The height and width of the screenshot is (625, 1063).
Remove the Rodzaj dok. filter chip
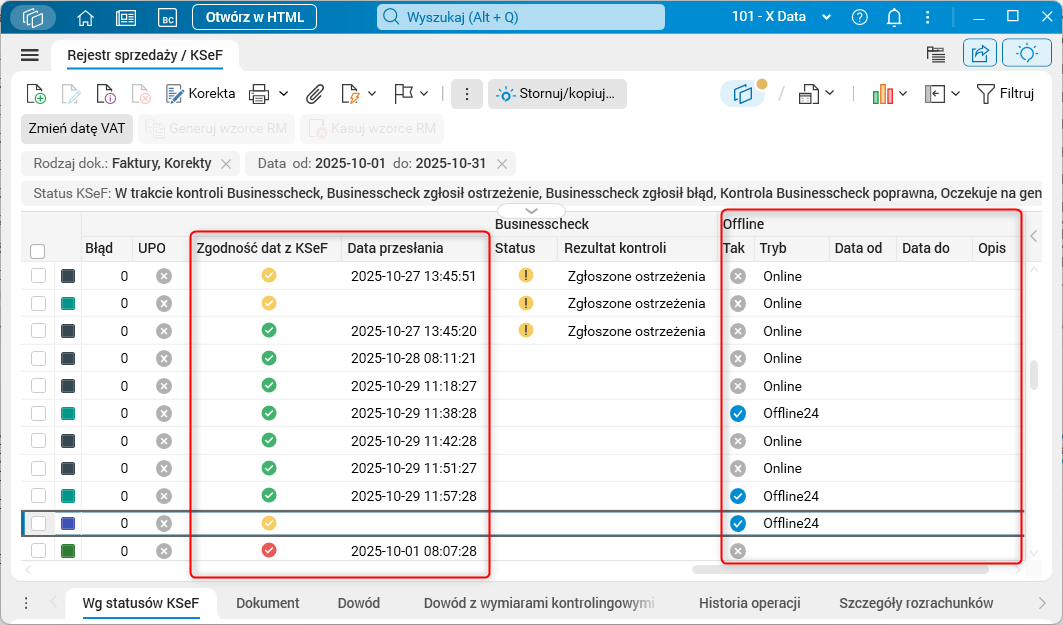coord(226,164)
